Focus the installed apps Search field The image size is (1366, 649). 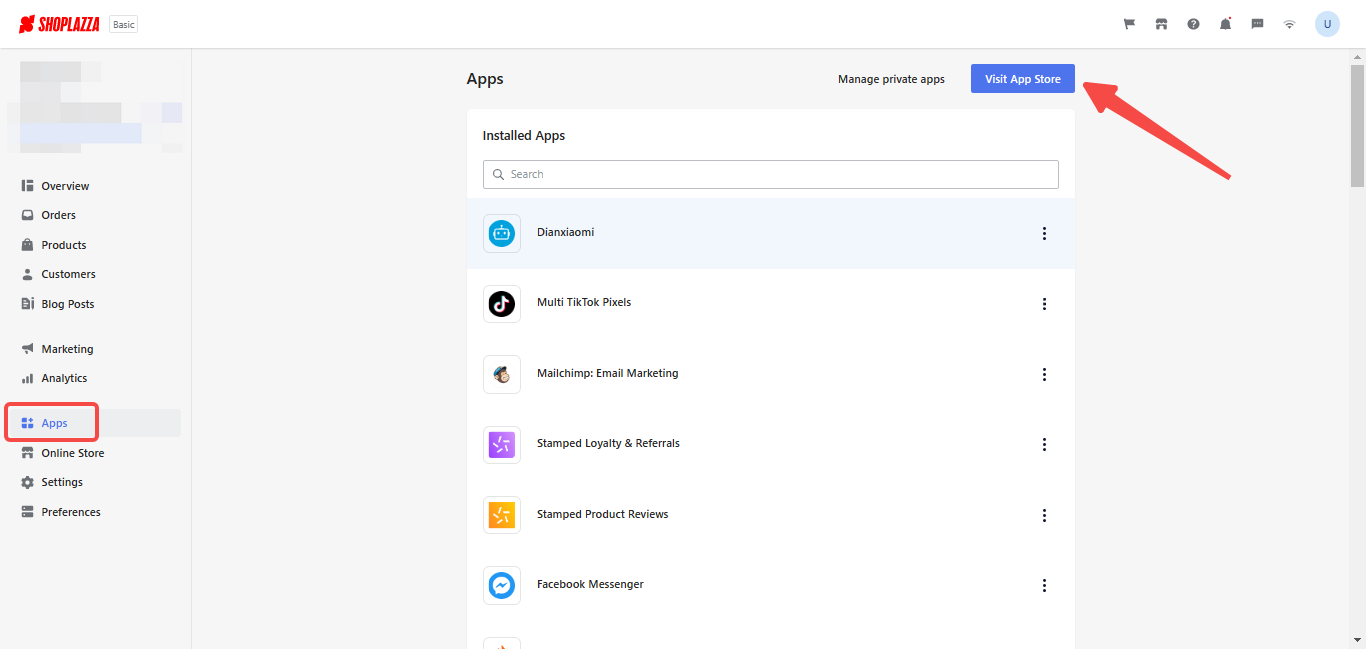(x=771, y=174)
